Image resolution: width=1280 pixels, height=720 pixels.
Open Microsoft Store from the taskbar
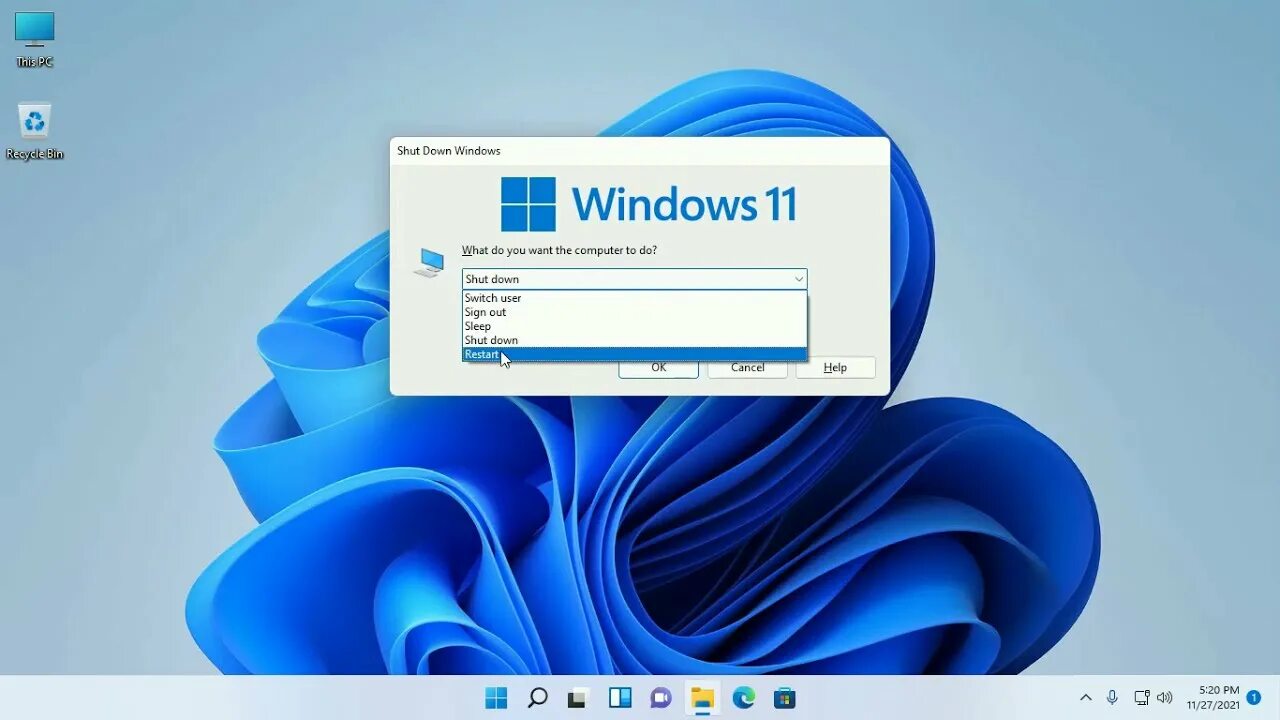click(785, 698)
